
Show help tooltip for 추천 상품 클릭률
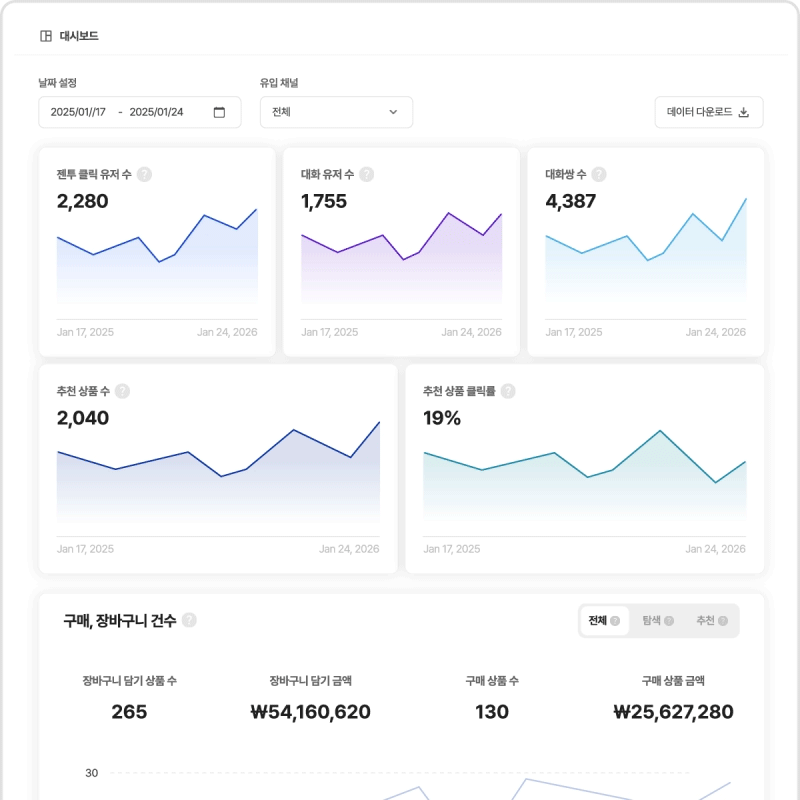(508, 391)
